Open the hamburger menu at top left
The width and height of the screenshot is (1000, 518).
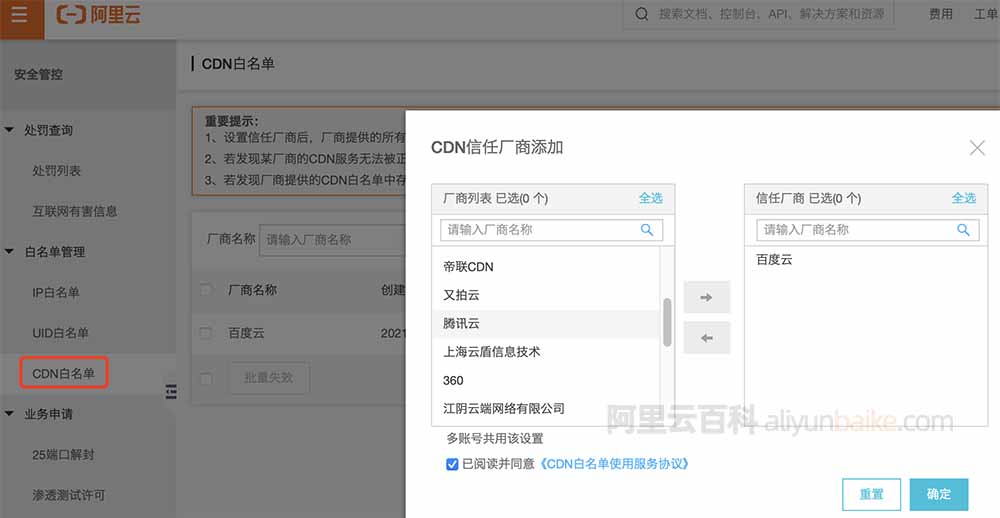pos(20,15)
